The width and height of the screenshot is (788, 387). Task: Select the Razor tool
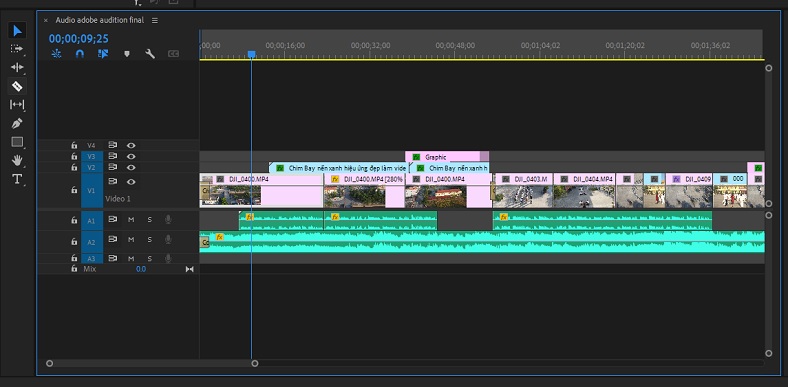click(17, 86)
